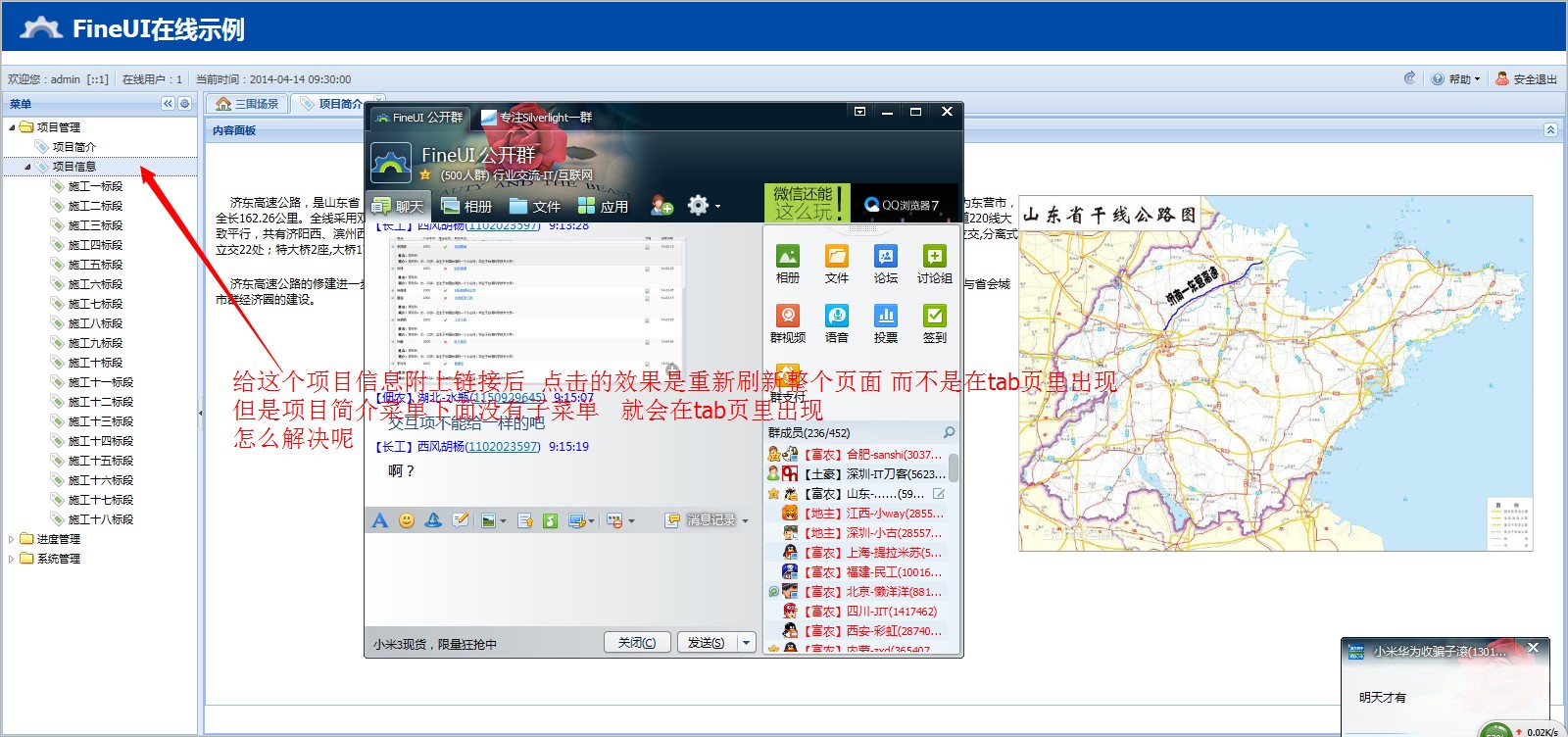Viewport: 1568px width, 737px height.
Task: Collapse the 项目信息 tree node
Action: pyautogui.click(x=27, y=167)
